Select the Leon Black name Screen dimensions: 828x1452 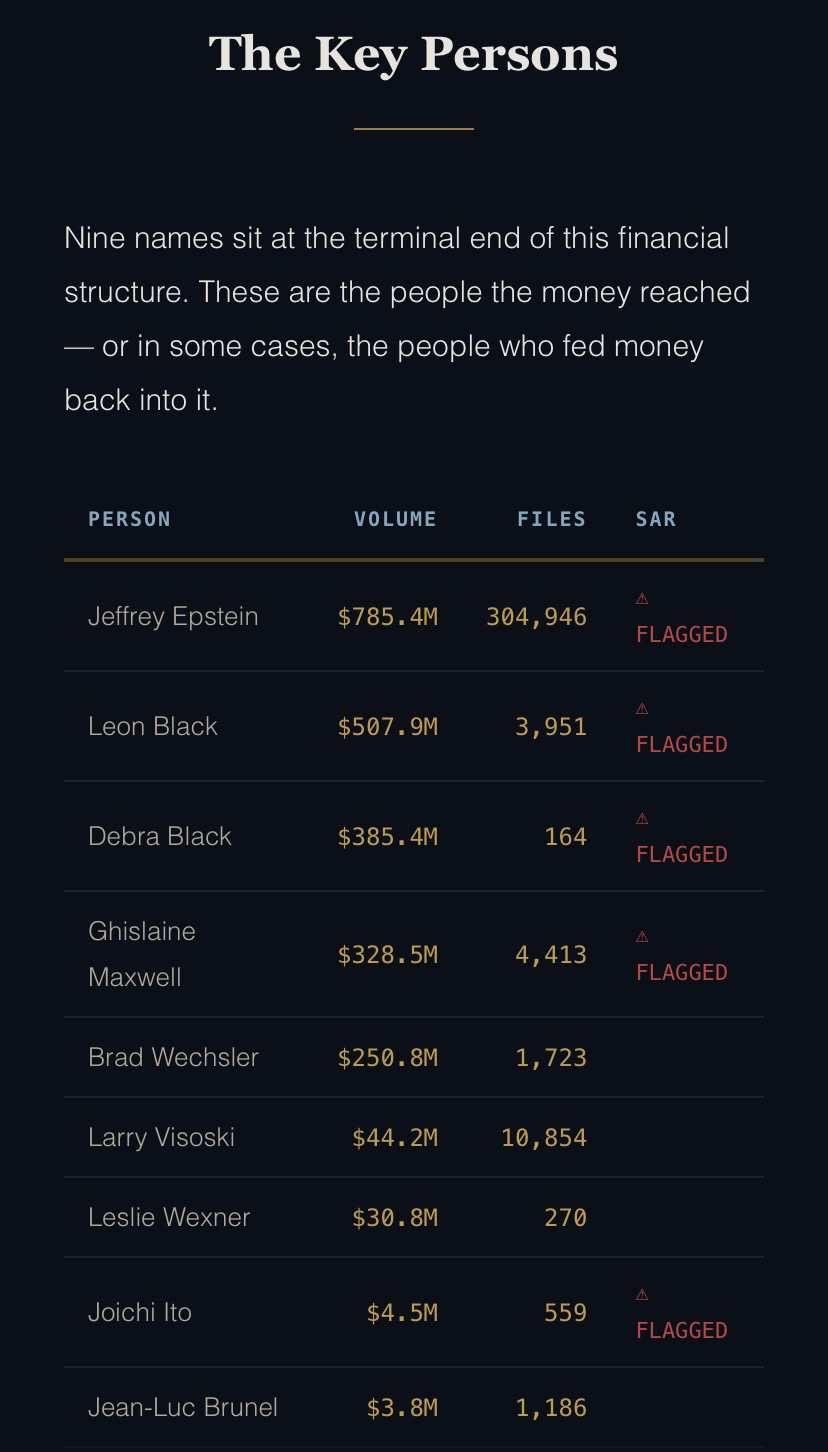click(x=153, y=726)
